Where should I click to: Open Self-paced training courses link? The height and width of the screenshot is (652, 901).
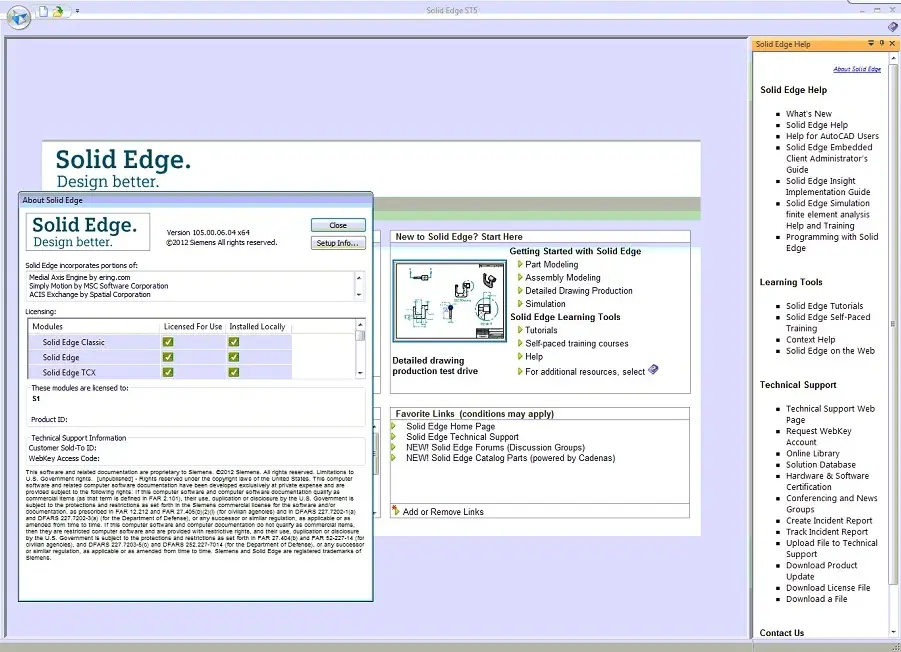click(576, 344)
